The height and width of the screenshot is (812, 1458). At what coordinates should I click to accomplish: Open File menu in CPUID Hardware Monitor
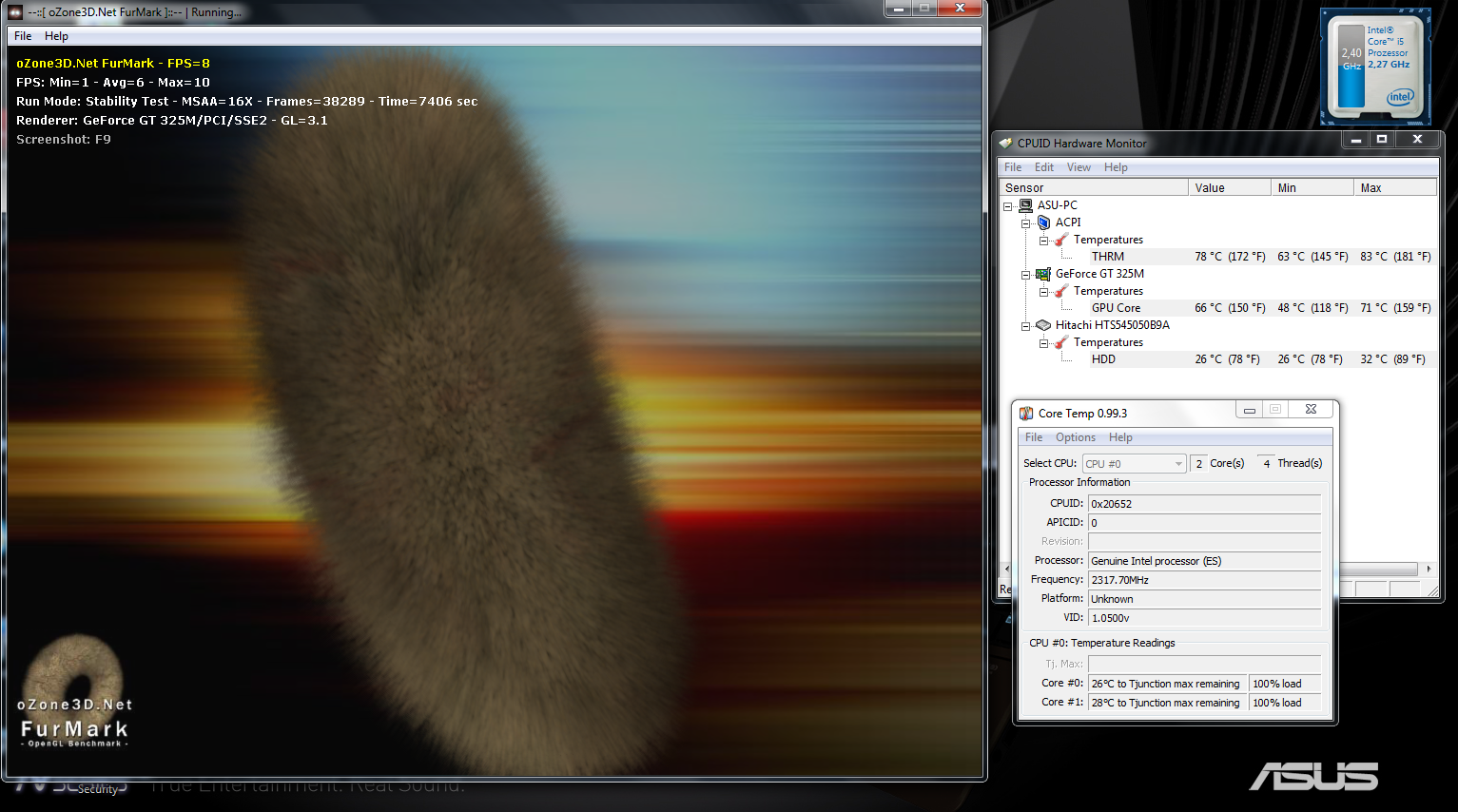pyautogui.click(x=1013, y=167)
